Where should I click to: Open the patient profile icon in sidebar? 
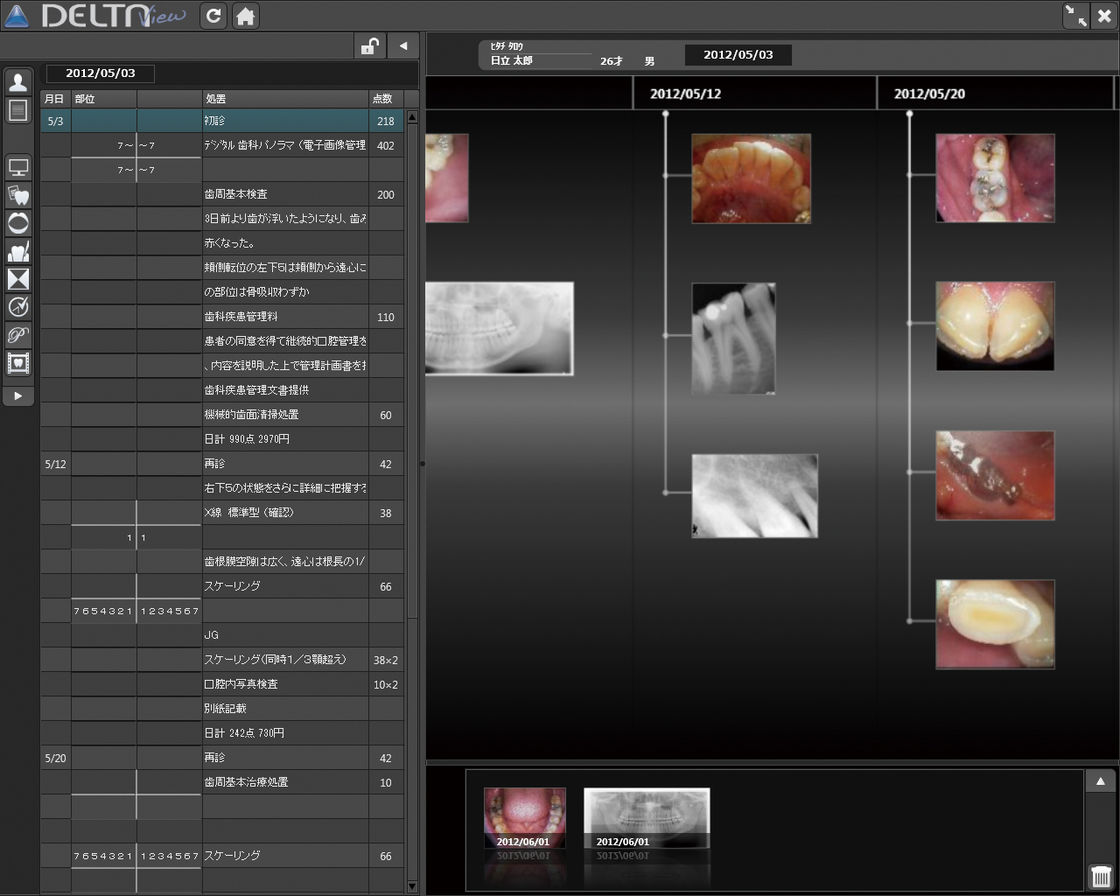18,81
